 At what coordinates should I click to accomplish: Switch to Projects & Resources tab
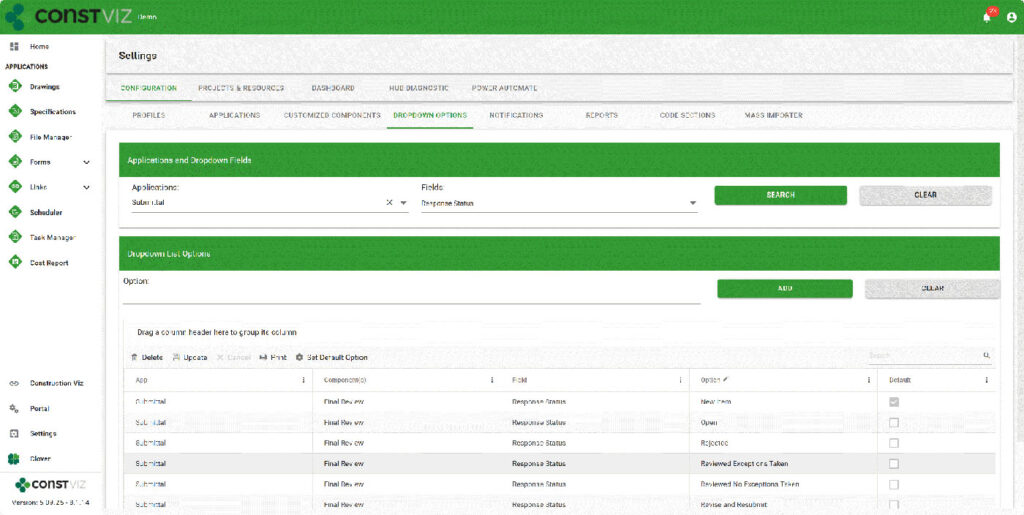tap(241, 88)
